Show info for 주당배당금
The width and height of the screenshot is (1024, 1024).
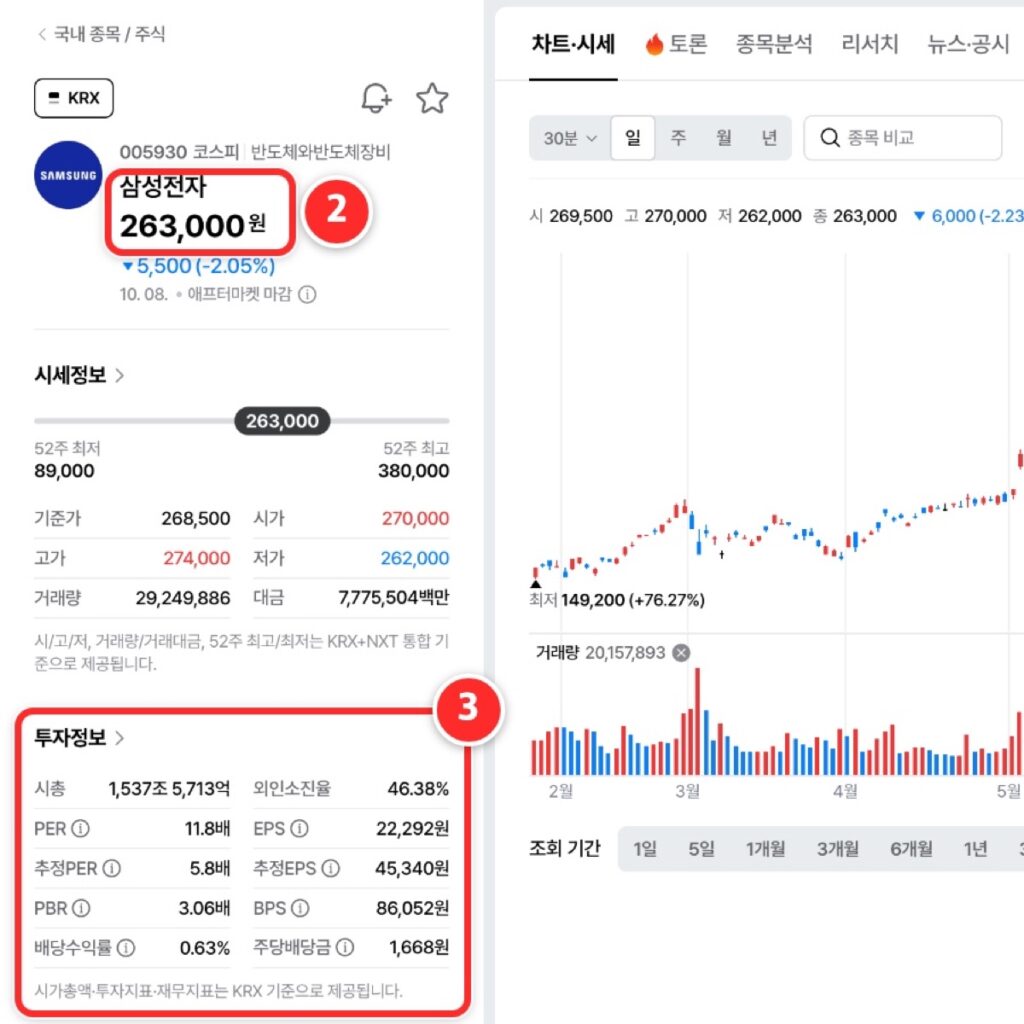tap(345, 948)
